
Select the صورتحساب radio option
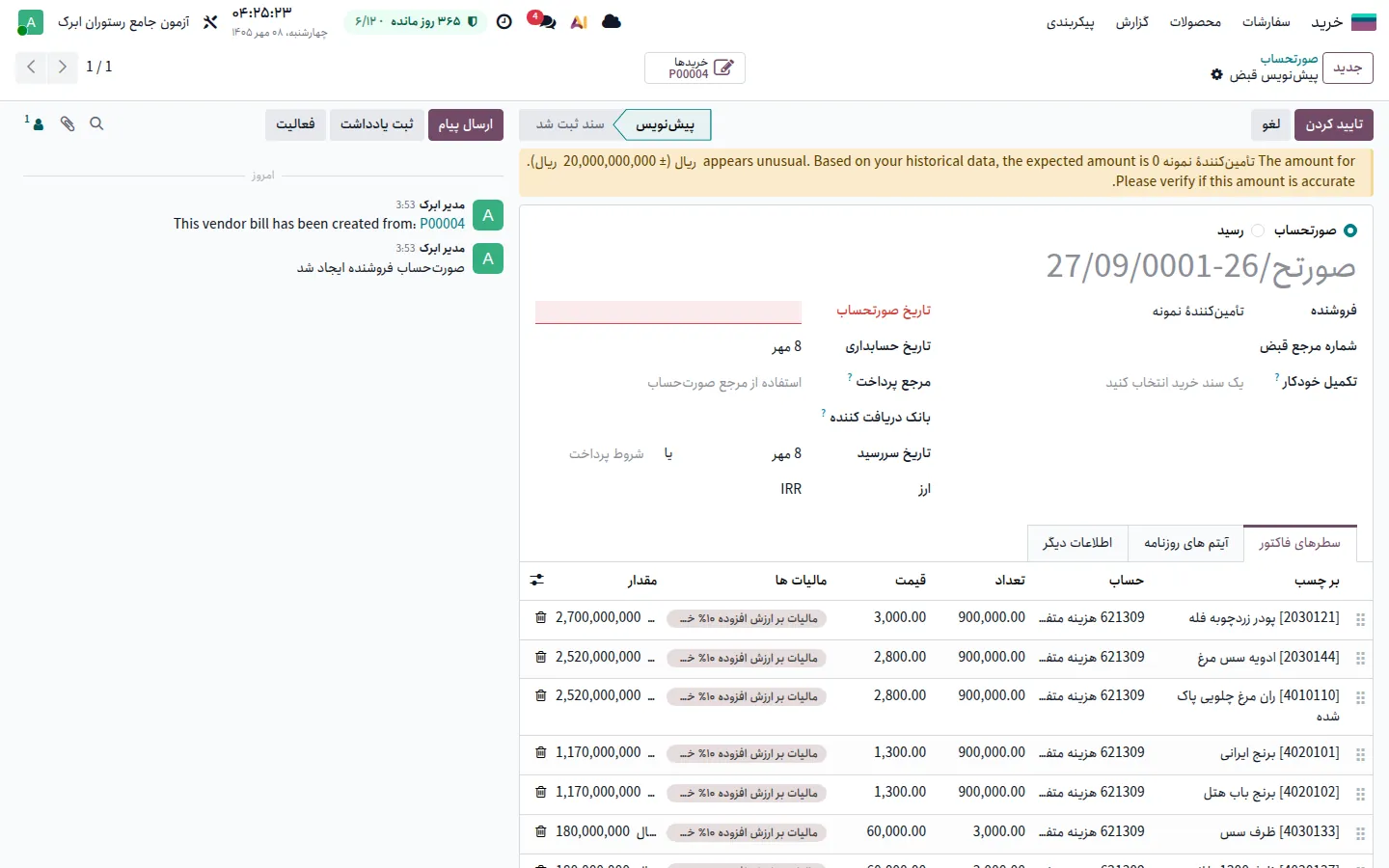pos(1350,231)
